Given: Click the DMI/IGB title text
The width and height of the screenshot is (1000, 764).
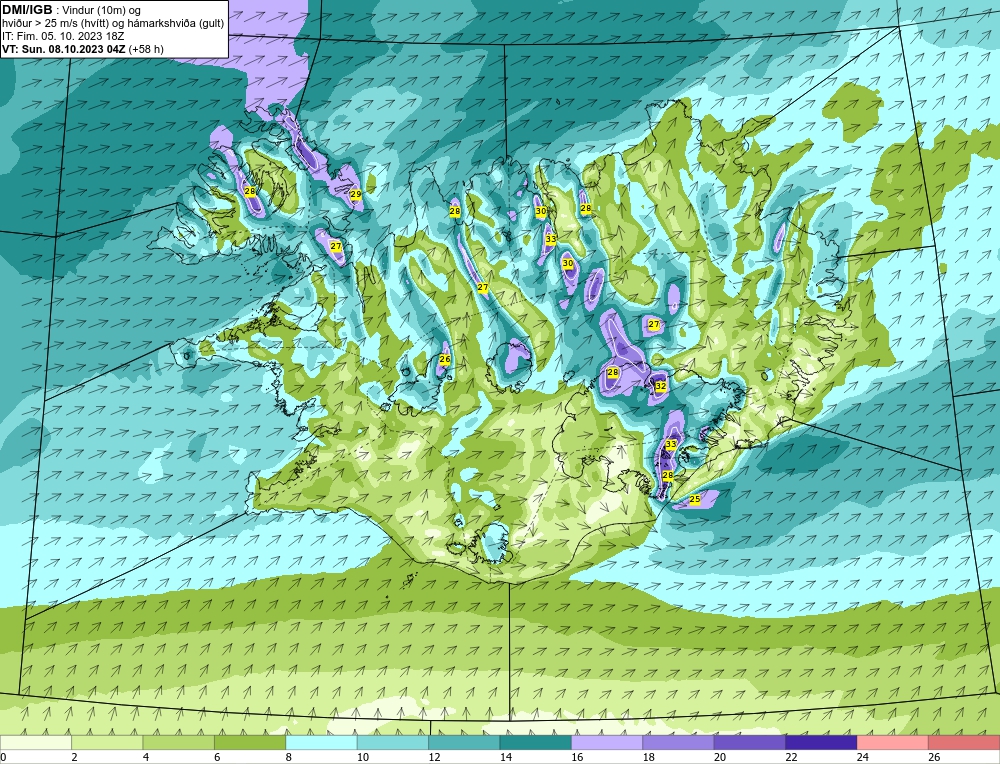Looking at the screenshot, I should pos(27,10).
